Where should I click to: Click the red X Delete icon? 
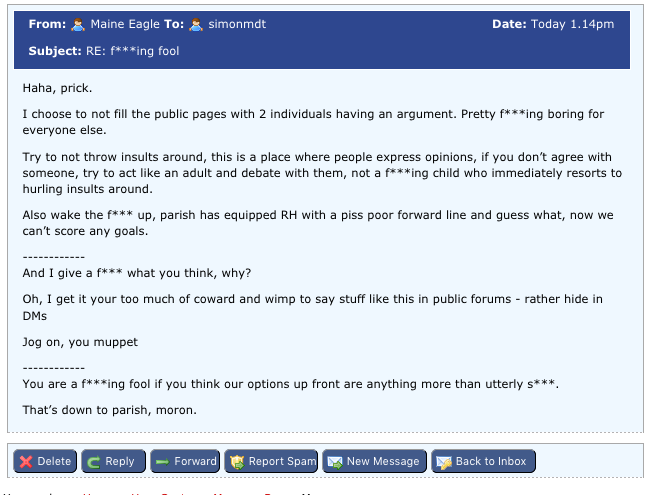pyautogui.click(x=27, y=461)
